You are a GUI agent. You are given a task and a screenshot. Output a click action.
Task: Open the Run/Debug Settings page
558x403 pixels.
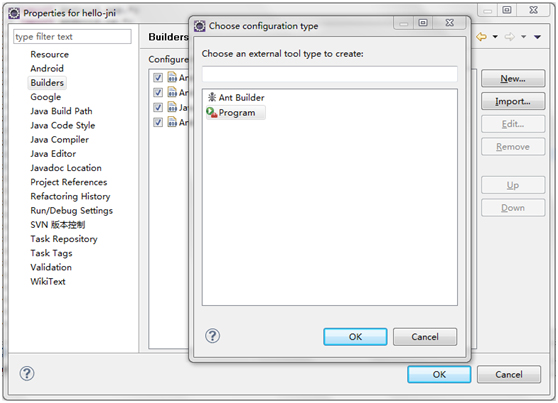click(x=72, y=210)
